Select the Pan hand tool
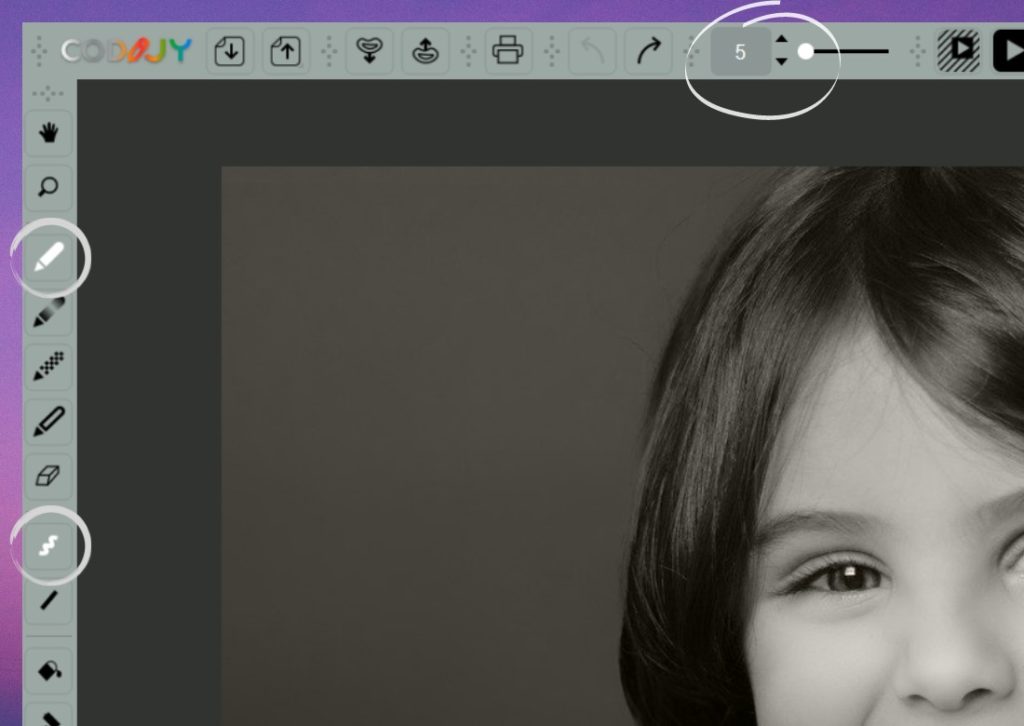The width and height of the screenshot is (1024, 726). pos(47,133)
